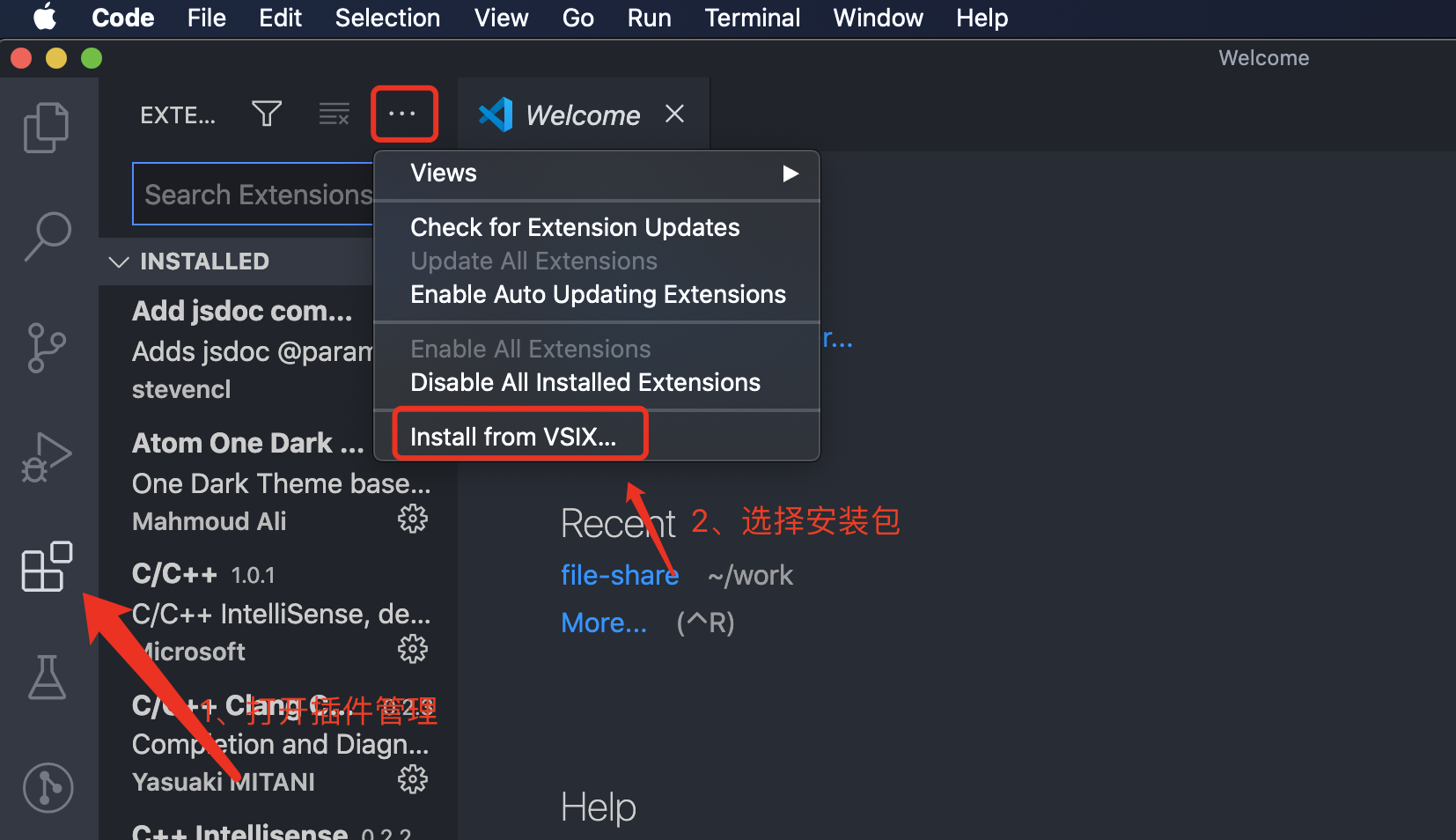Disable All Installed Extensions
Image resolution: width=1456 pixels, height=840 pixels.
tap(585, 381)
